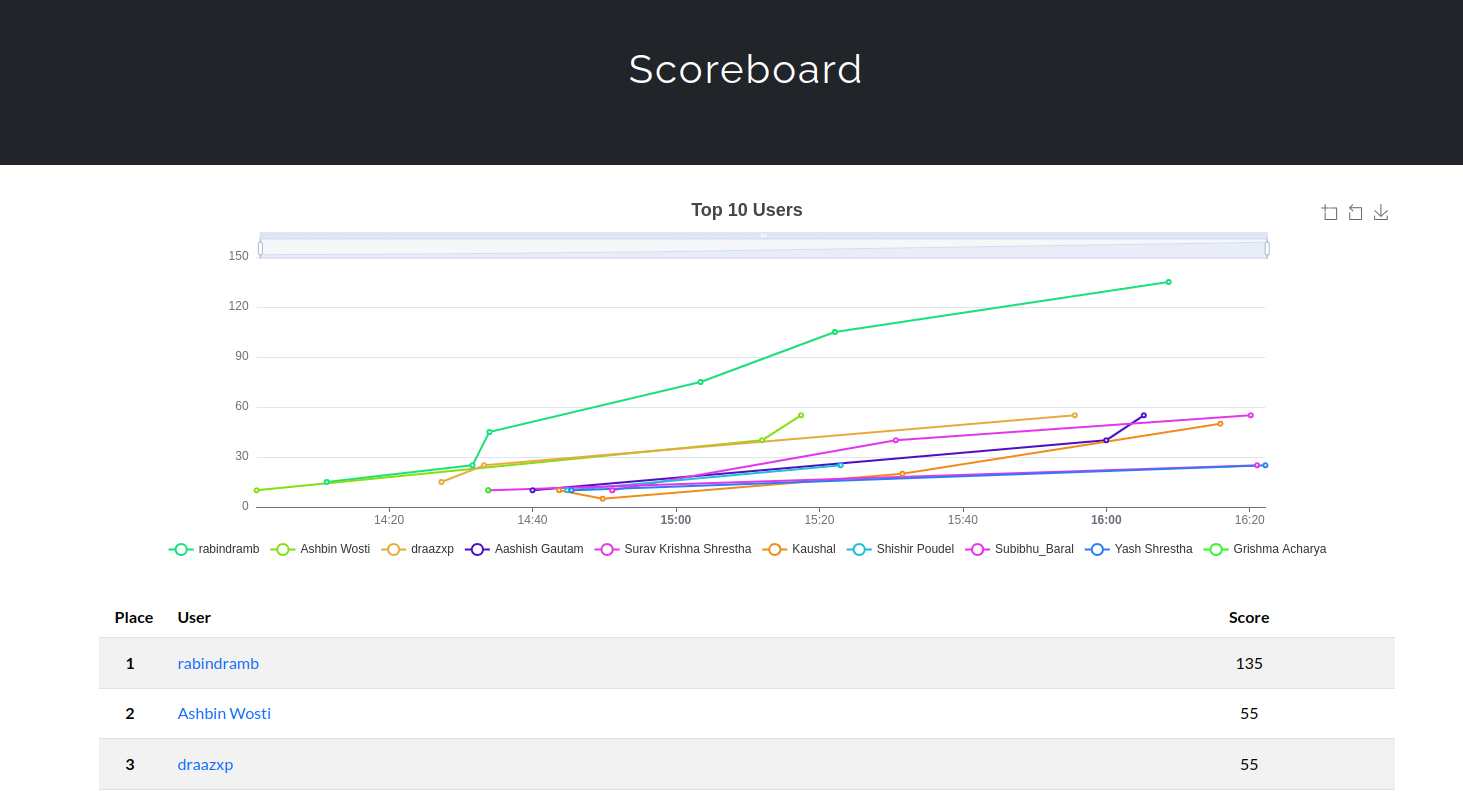This screenshot has width=1463, height=792.
Task: Click the Score column header
Action: (x=1248, y=617)
